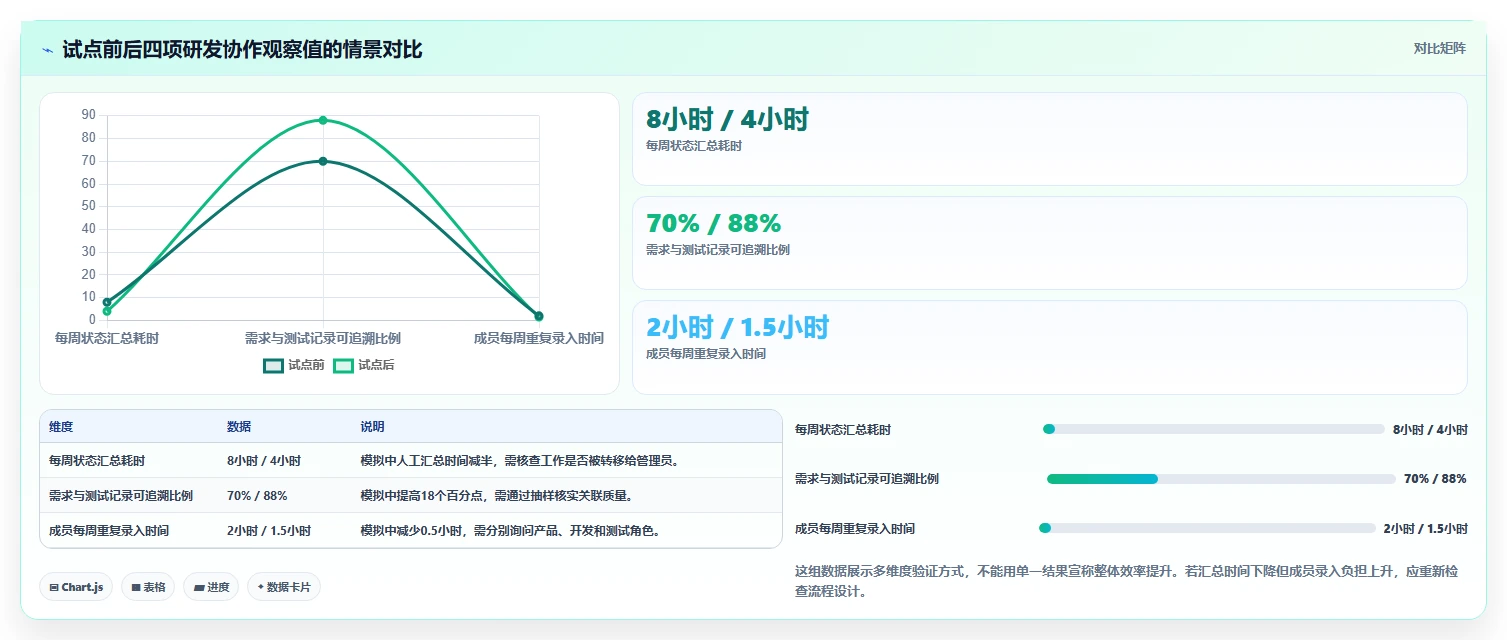Click the 成员每周重复录入时间 progress bar
Screen dimensions: 1507x640
[x=1207, y=528]
